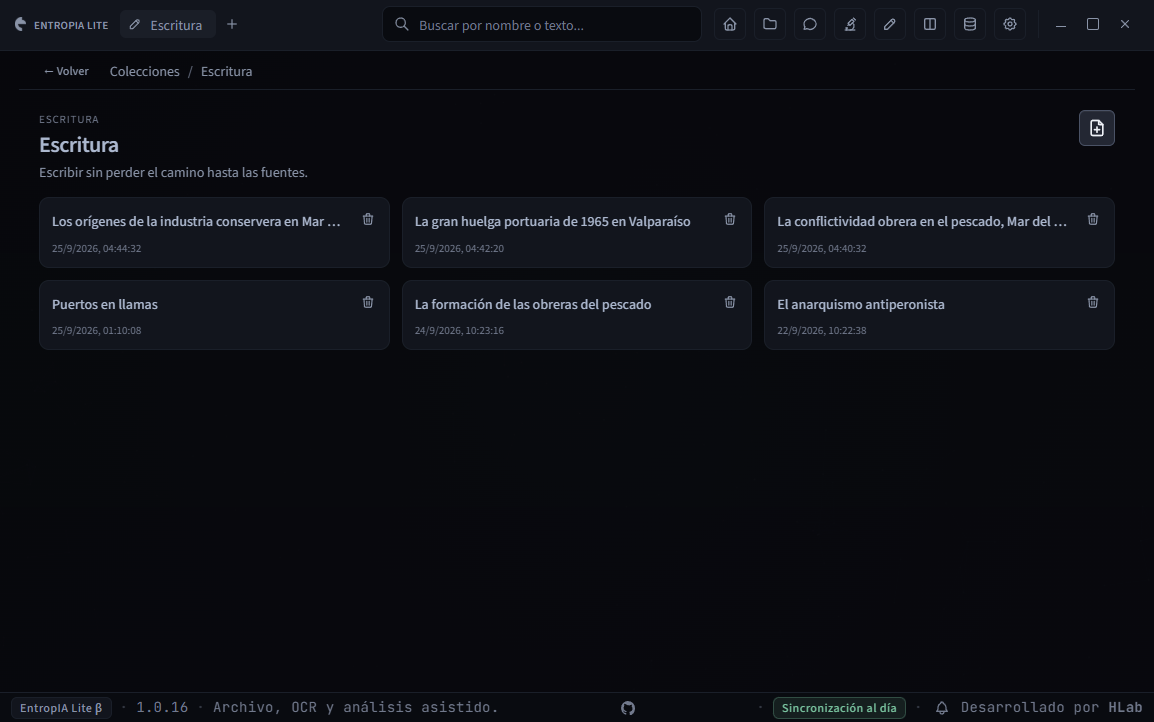The image size is (1154, 722).
Task: Navigate to Colecciones breadcrumb
Action: [x=144, y=71]
